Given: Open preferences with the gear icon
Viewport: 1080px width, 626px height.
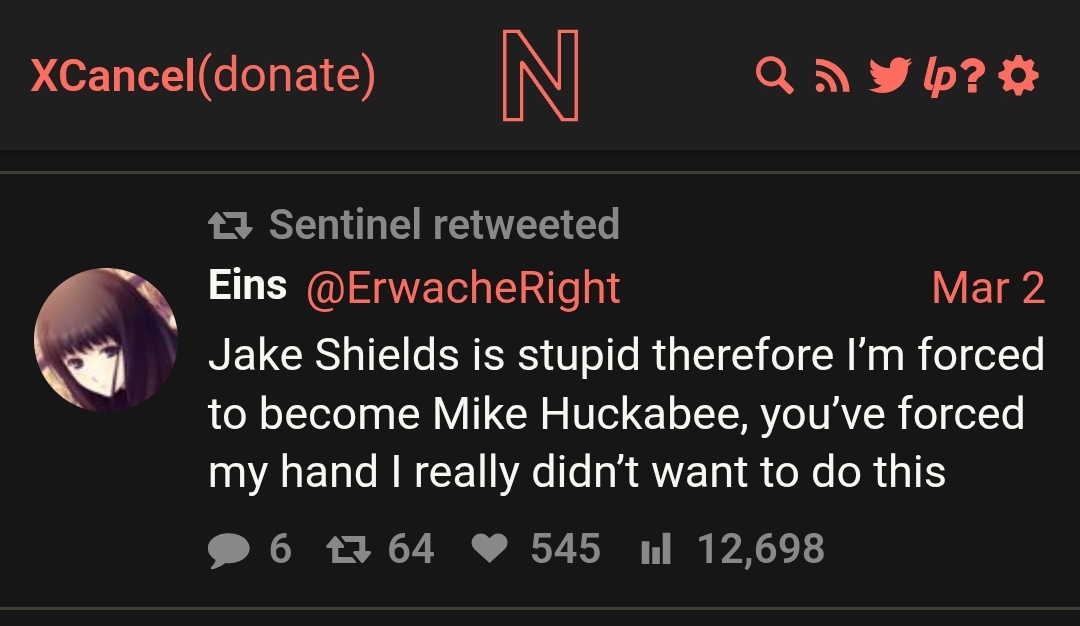Looking at the screenshot, I should click(x=1019, y=76).
